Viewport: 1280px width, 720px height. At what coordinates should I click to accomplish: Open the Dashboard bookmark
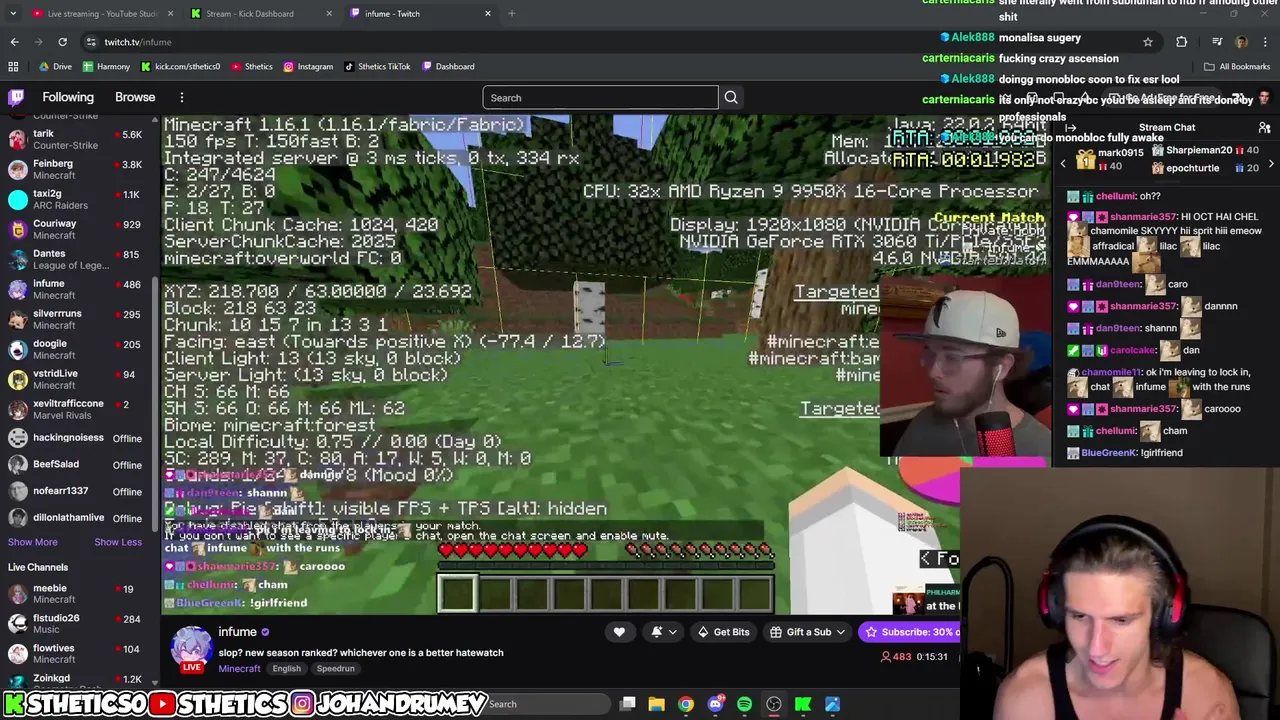coord(448,66)
